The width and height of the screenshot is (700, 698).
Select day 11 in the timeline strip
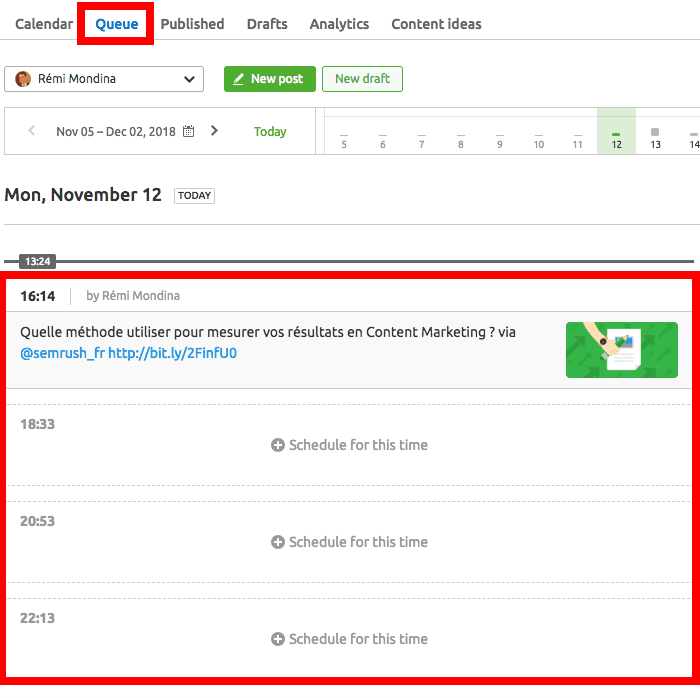click(578, 141)
